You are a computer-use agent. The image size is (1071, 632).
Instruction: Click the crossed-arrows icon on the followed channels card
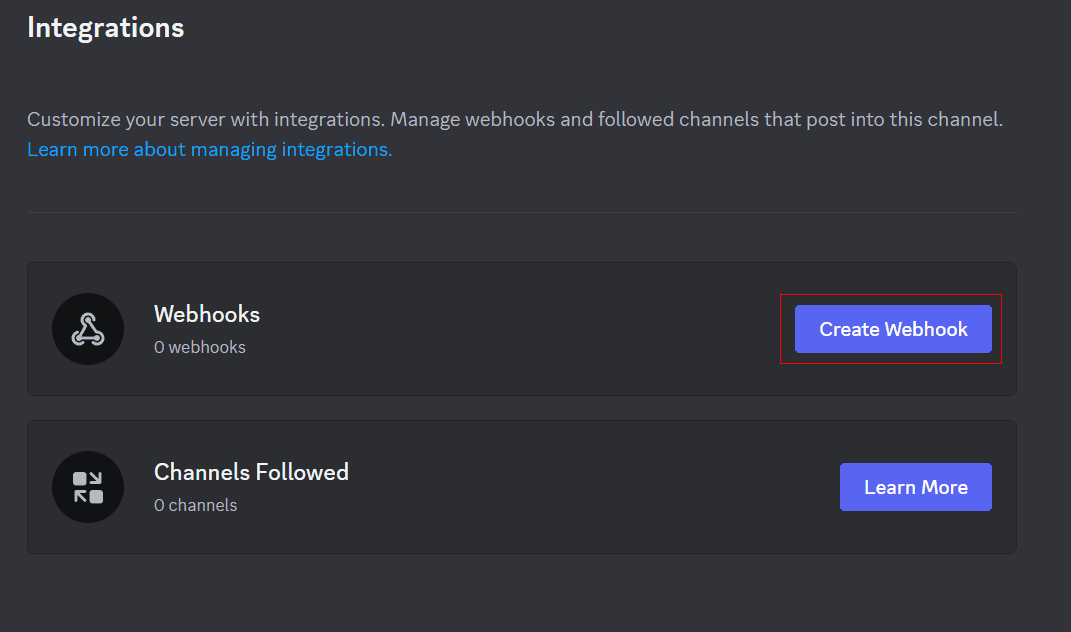click(88, 487)
